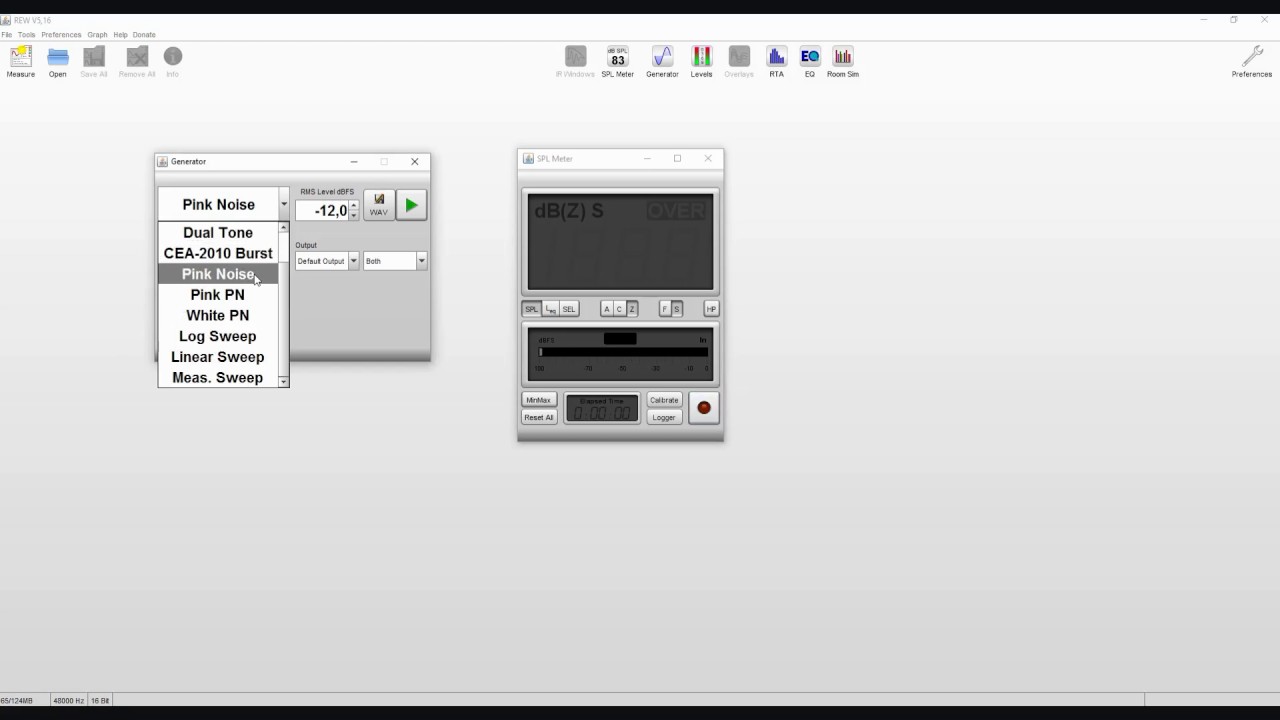Choose Dual Tone from signal list
This screenshot has height=720, width=1280.
point(218,232)
